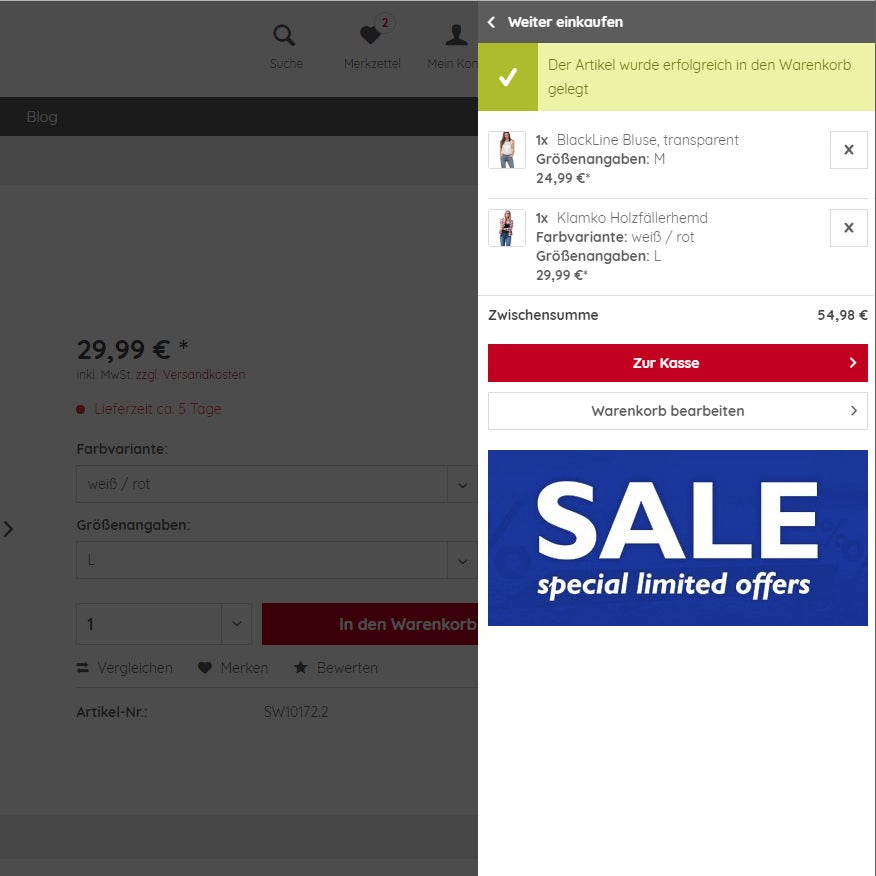
Task: Click the white checkmark success icon
Action: click(508, 77)
